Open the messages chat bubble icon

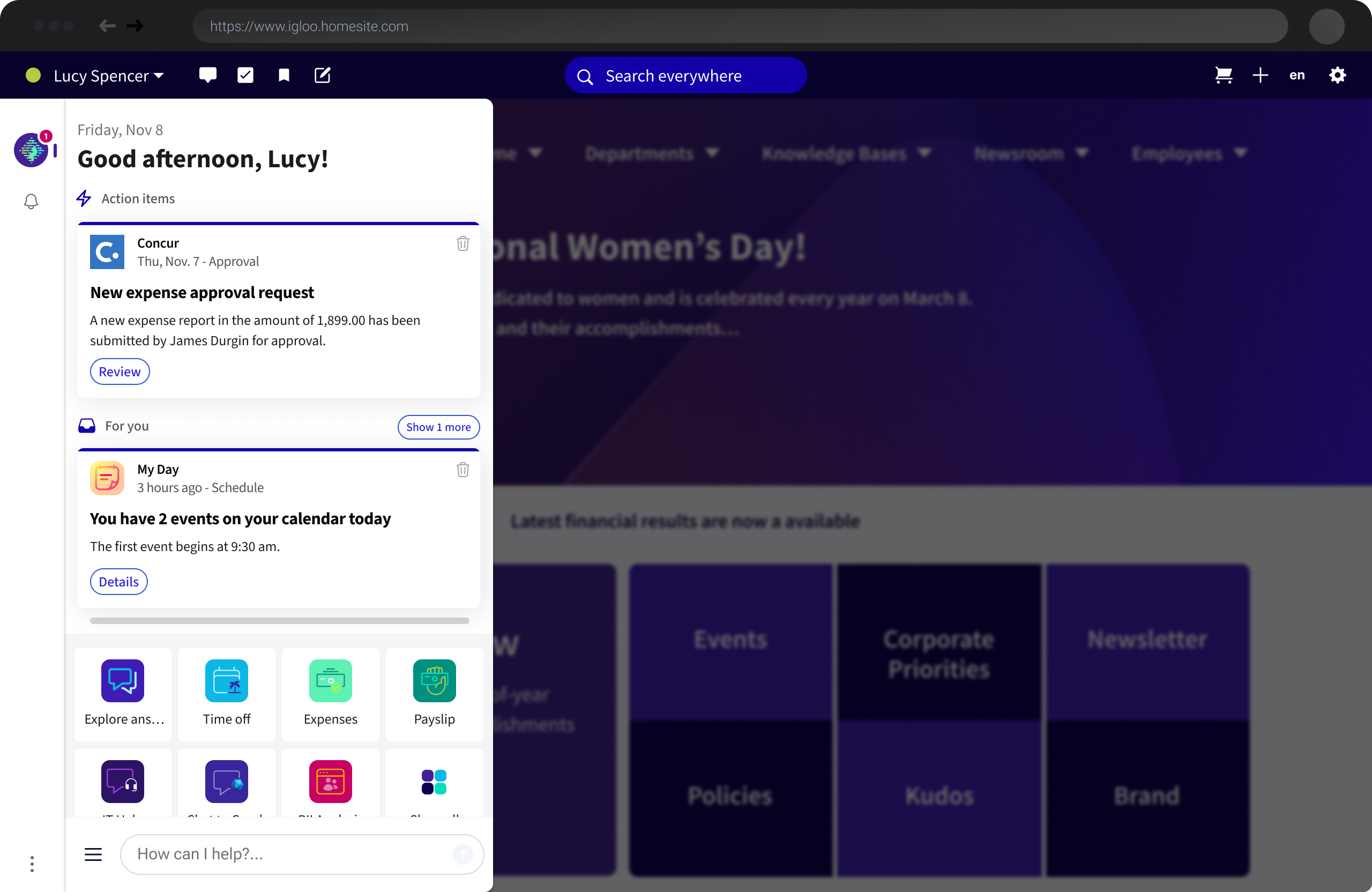pos(207,76)
